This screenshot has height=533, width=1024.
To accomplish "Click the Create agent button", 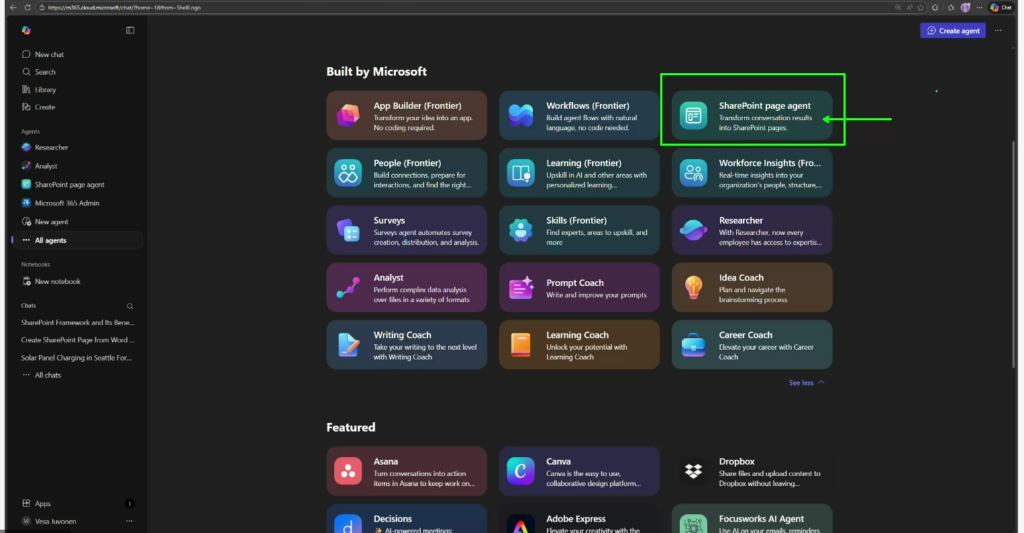I will (952, 31).
